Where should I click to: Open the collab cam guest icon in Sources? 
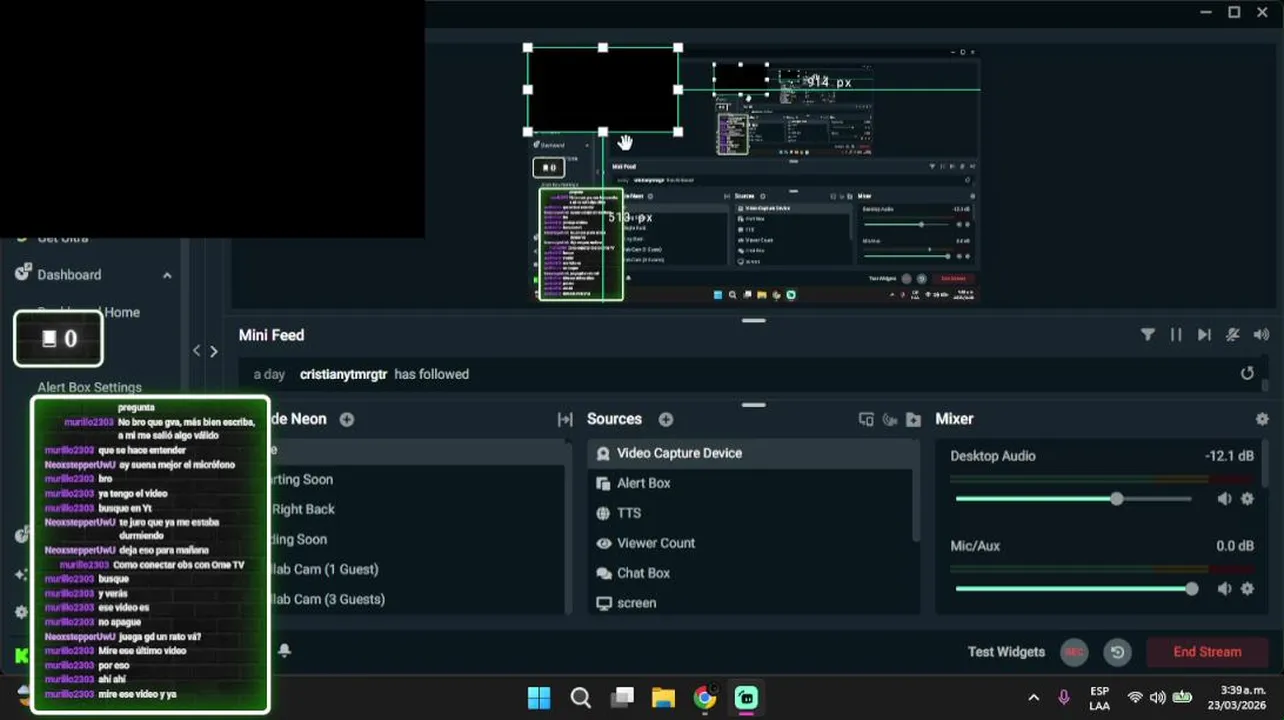coord(890,420)
